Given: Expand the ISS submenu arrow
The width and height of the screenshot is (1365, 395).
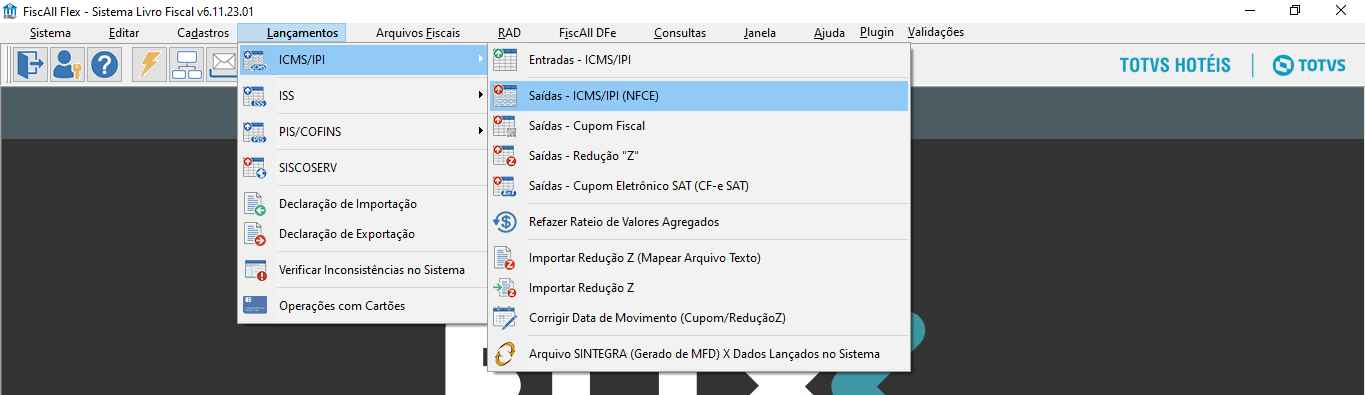Looking at the screenshot, I should [x=481, y=96].
